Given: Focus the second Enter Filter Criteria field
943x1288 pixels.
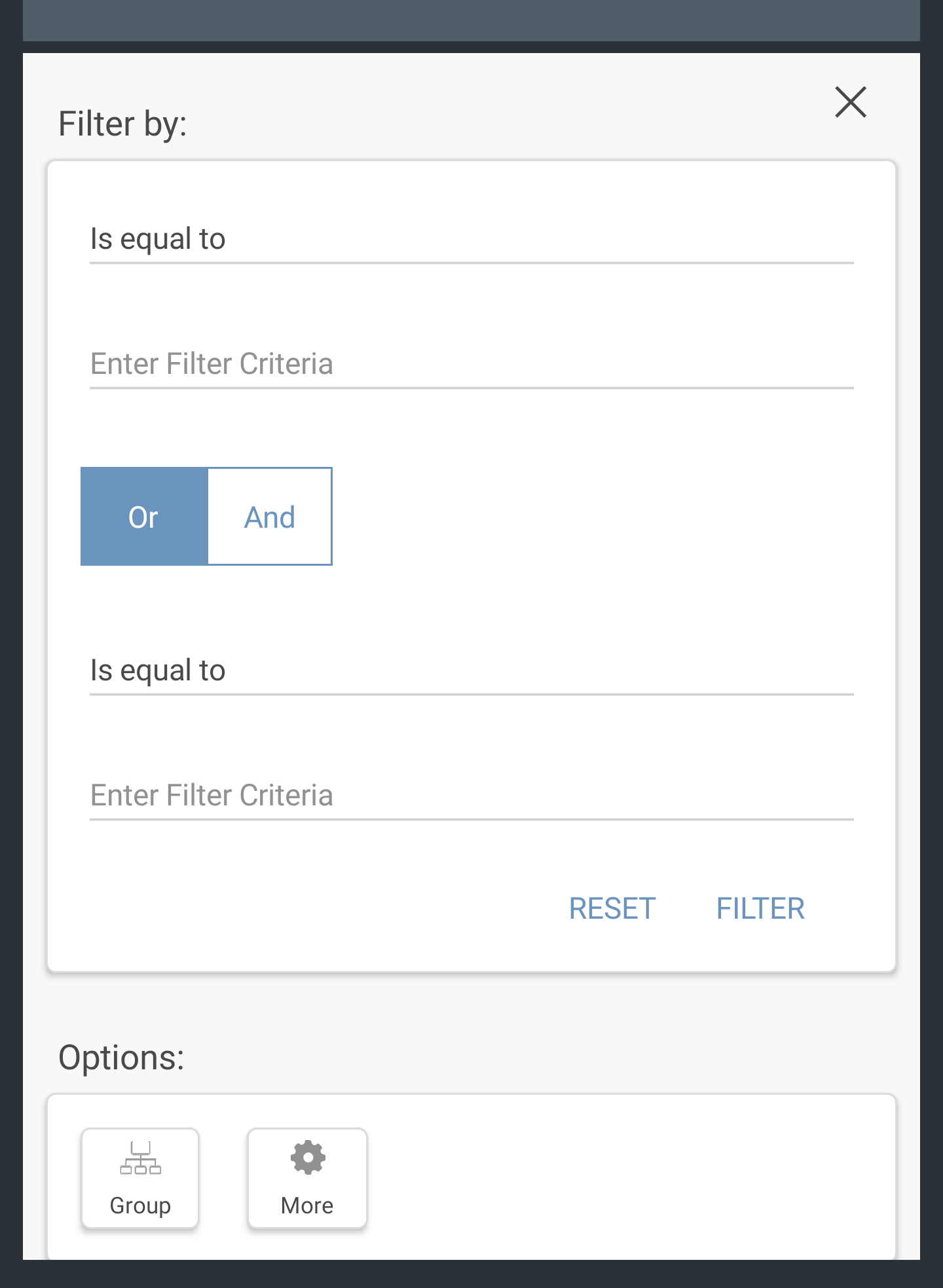Looking at the screenshot, I should 471,796.
